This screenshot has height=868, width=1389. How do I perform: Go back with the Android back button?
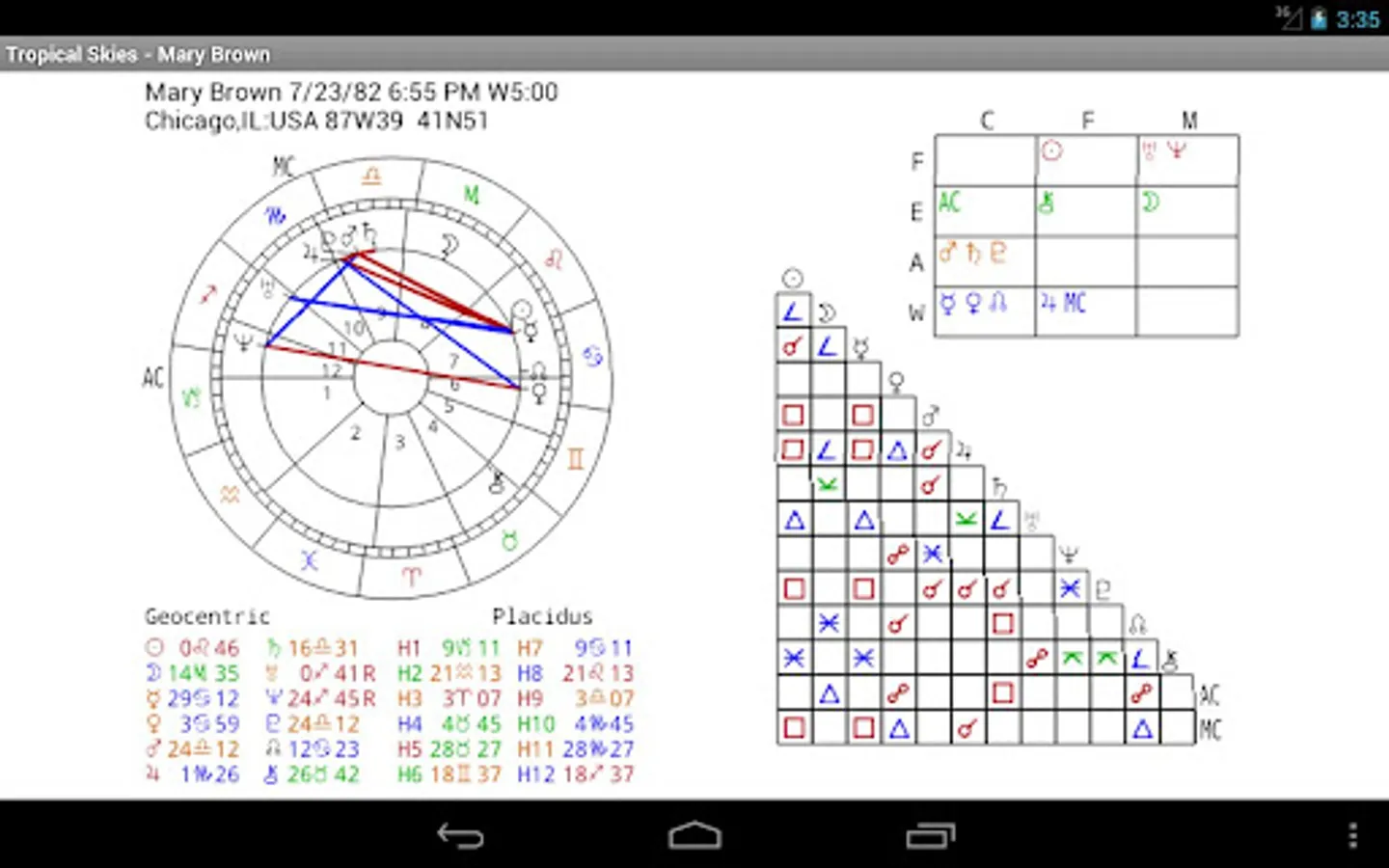pos(460,835)
